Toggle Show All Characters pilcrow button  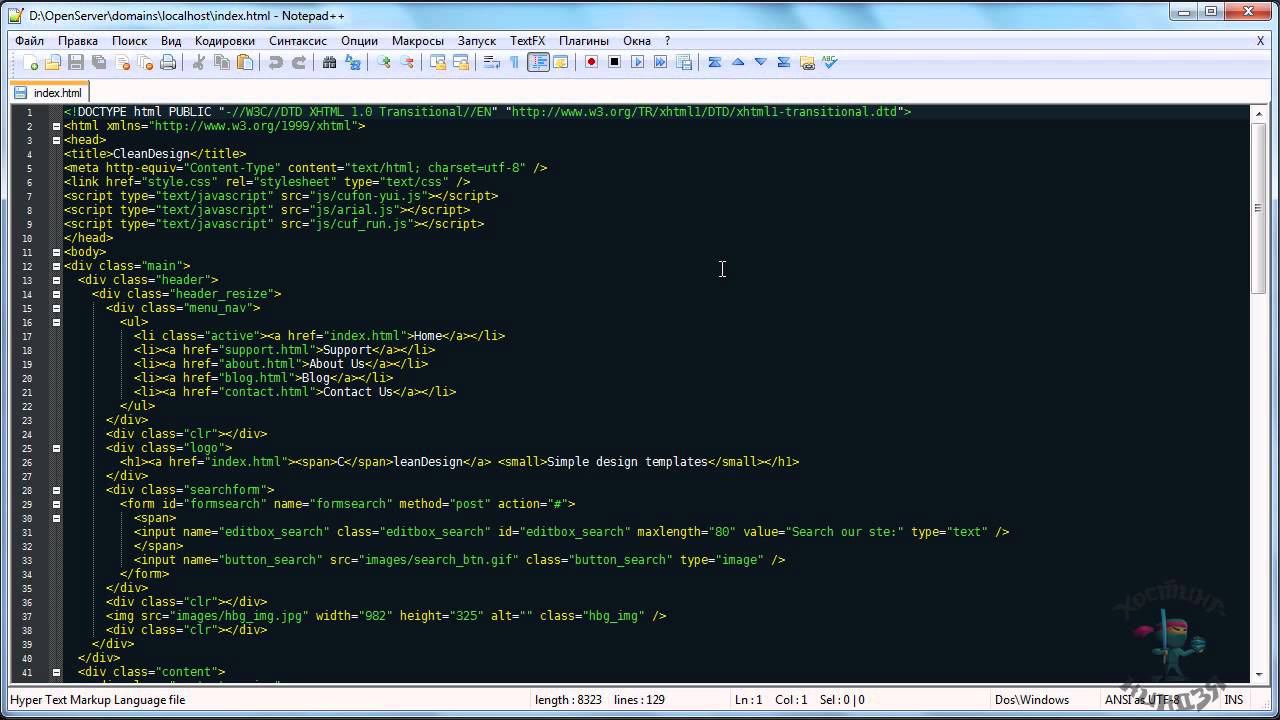(x=515, y=63)
